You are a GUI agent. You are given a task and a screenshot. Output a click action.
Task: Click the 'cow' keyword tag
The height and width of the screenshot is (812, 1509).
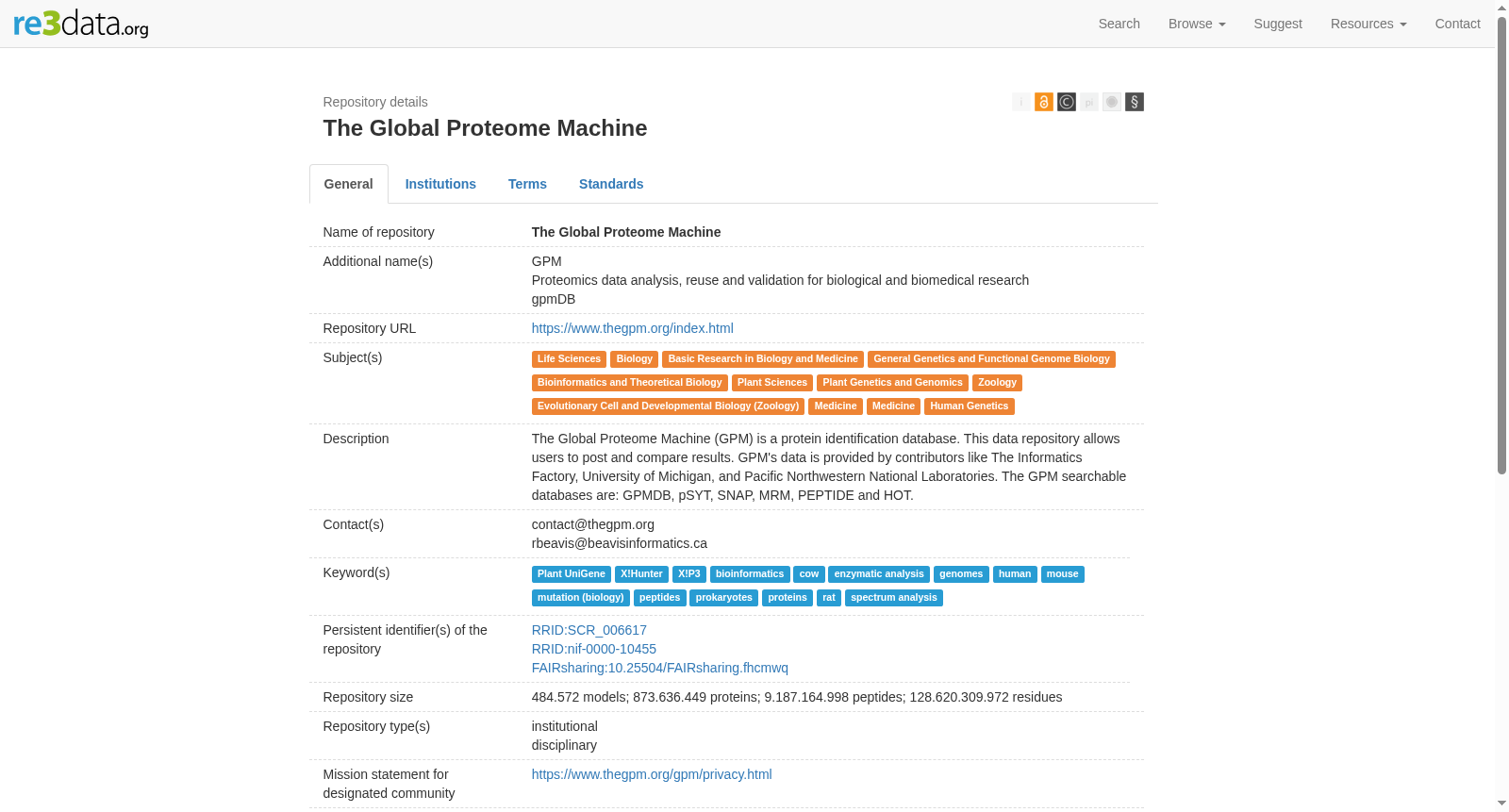(809, 574)
